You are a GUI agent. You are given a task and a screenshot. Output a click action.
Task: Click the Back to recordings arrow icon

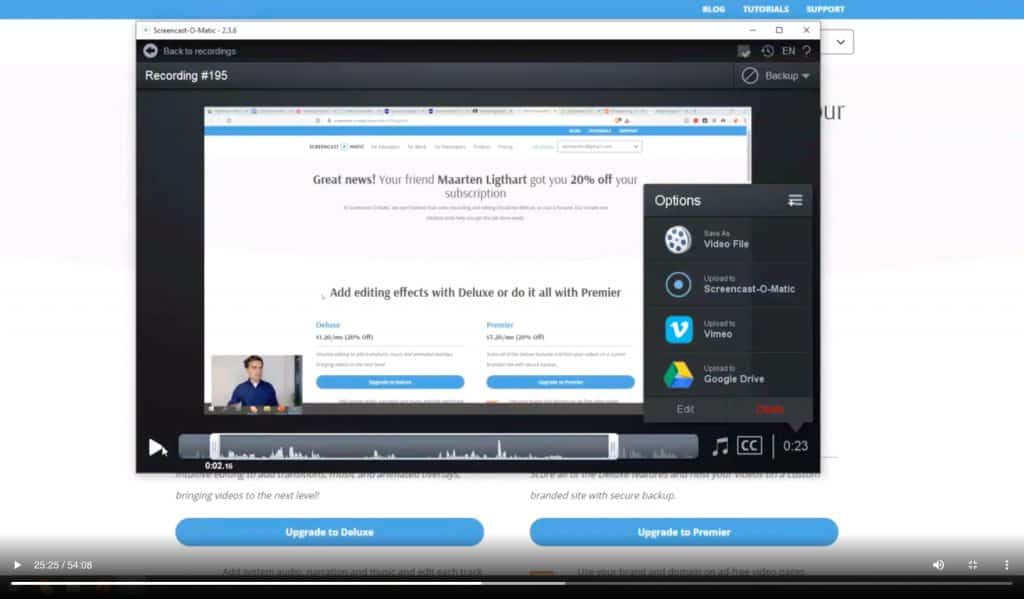point(150,51)
